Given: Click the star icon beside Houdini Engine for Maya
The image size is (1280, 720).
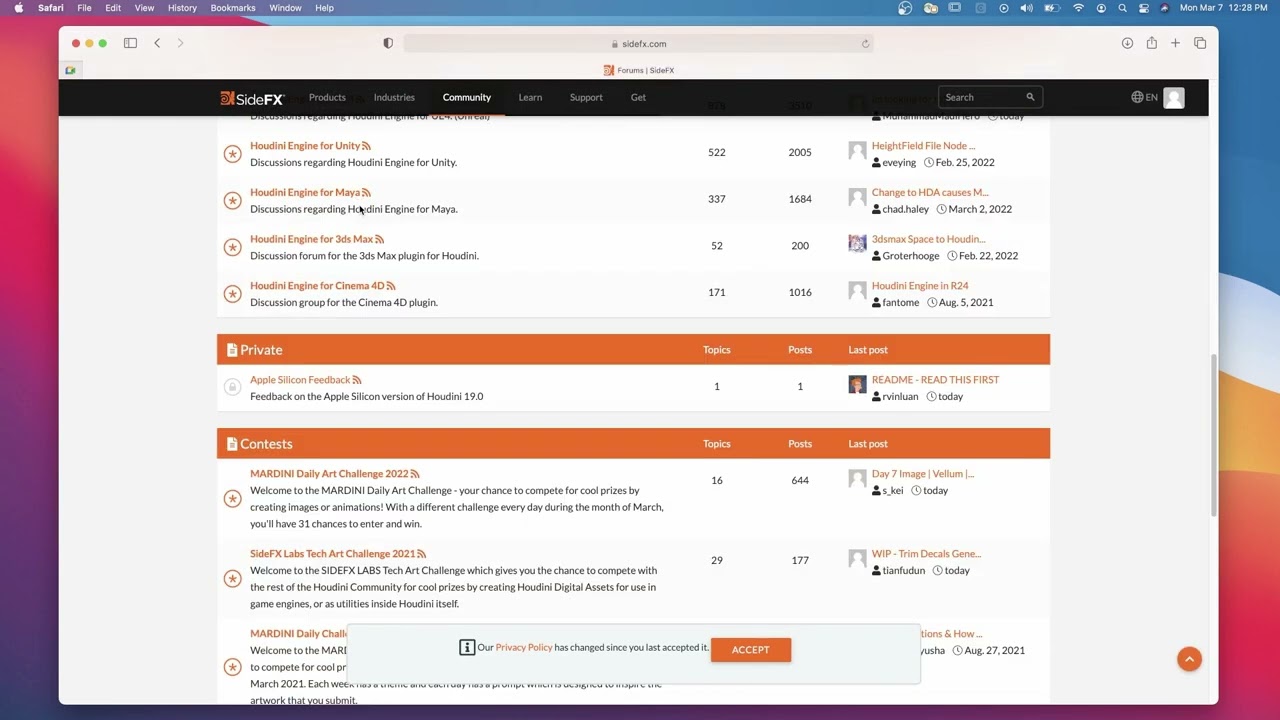Looking at the screenshot, I should pyautogui.click(x=232, y=201).
